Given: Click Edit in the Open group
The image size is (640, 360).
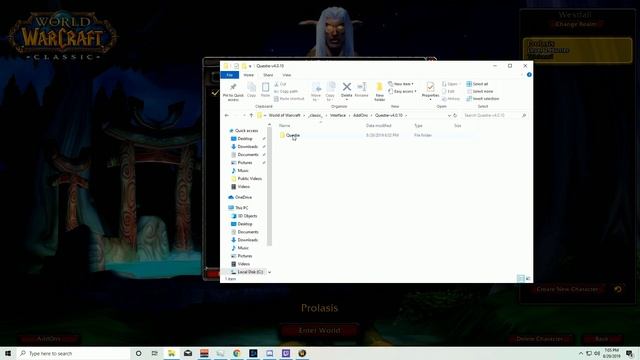Looking at the screenshot, I should click(448, 91).
